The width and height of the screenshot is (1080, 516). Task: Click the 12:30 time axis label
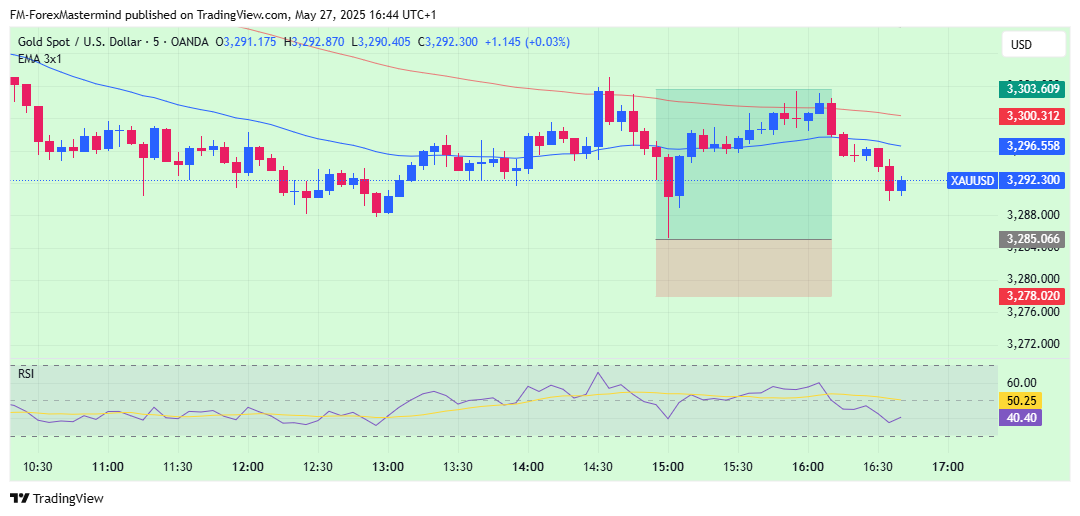pyautogui.click(x=318, y=466)
